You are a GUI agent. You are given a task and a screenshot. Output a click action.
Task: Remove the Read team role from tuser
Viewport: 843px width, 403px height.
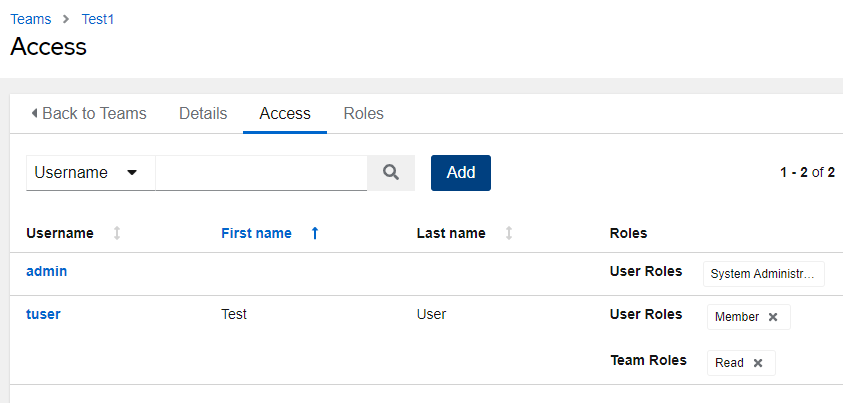(x=758, y=363)
